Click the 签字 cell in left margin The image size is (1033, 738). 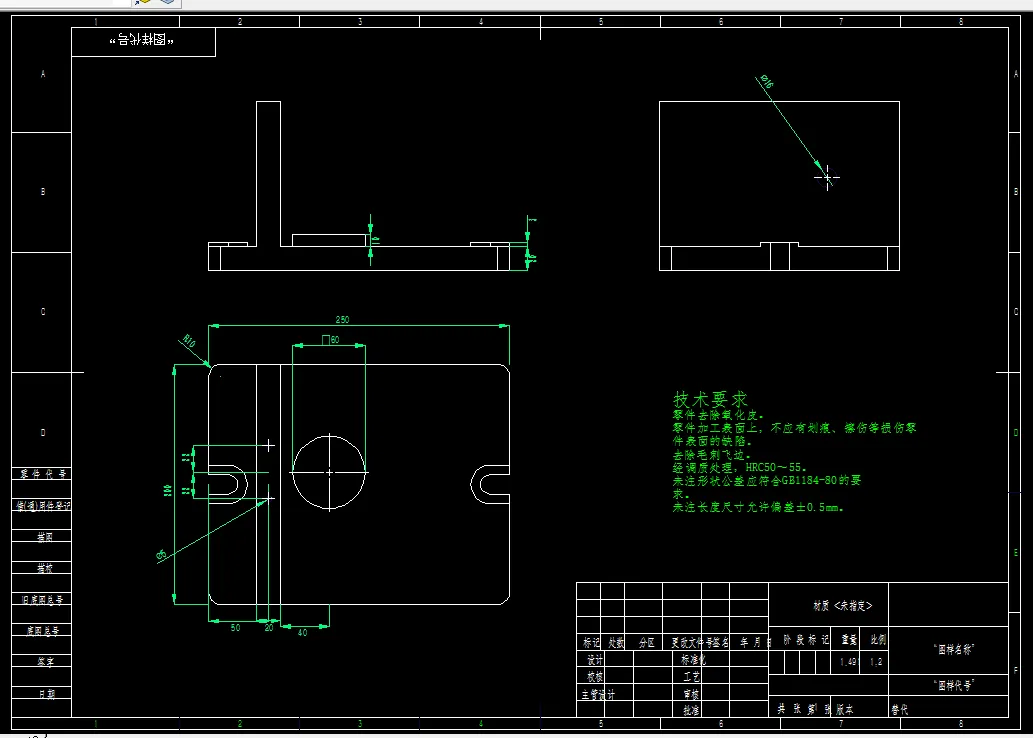tap(42, 662)
